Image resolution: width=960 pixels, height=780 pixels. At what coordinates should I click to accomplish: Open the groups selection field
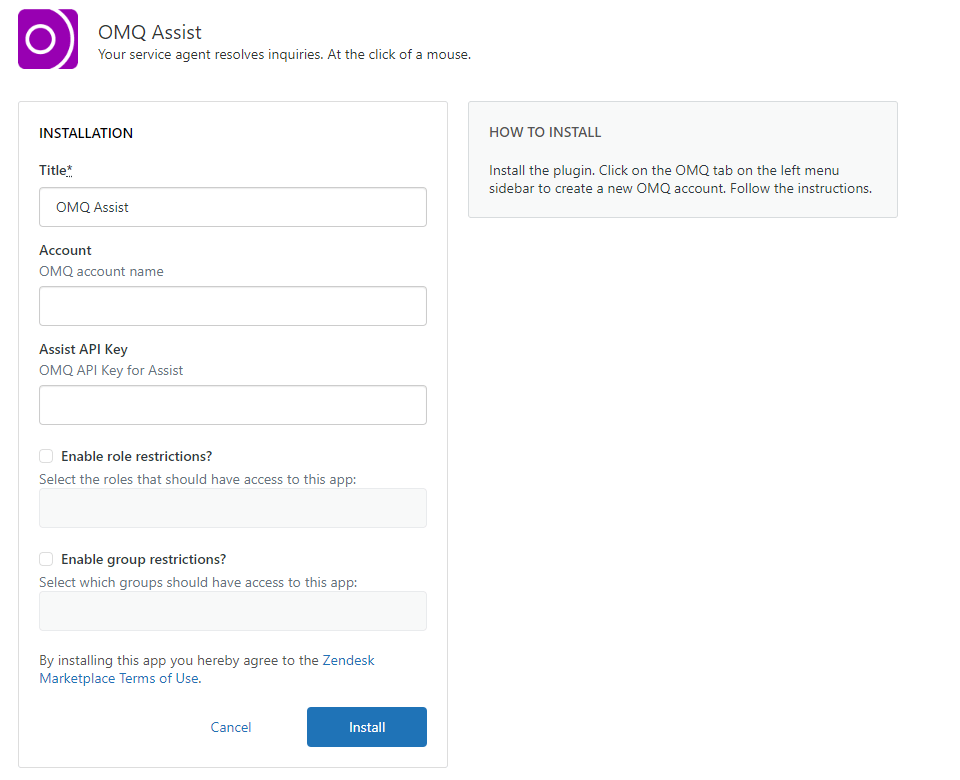coord(233,611)
